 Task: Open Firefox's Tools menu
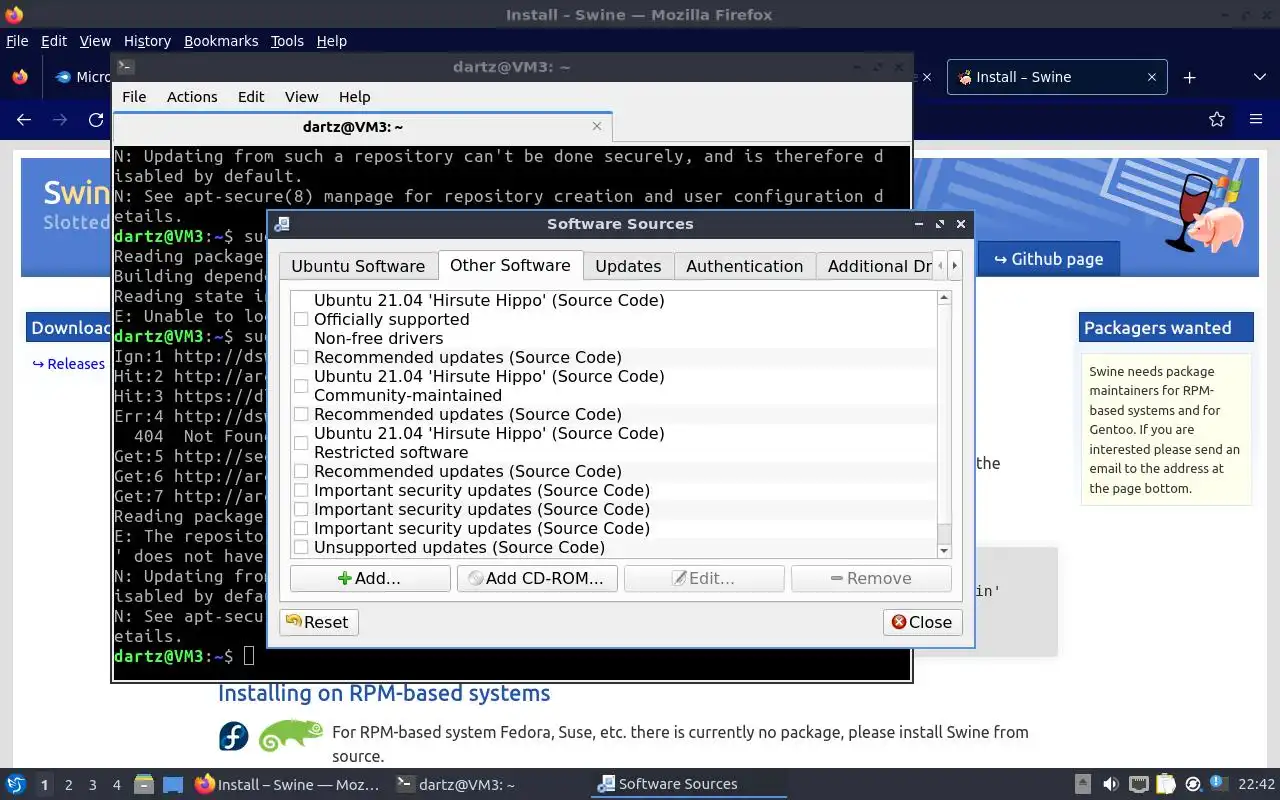coord(287,41)
